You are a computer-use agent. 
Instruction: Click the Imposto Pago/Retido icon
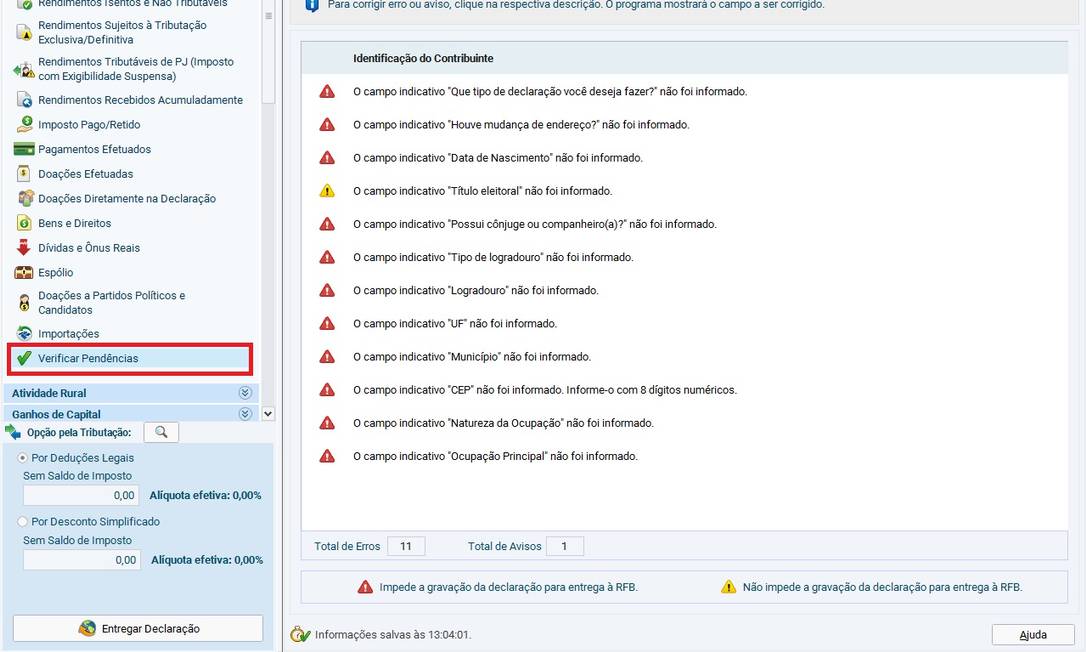(x=24, y=125)
